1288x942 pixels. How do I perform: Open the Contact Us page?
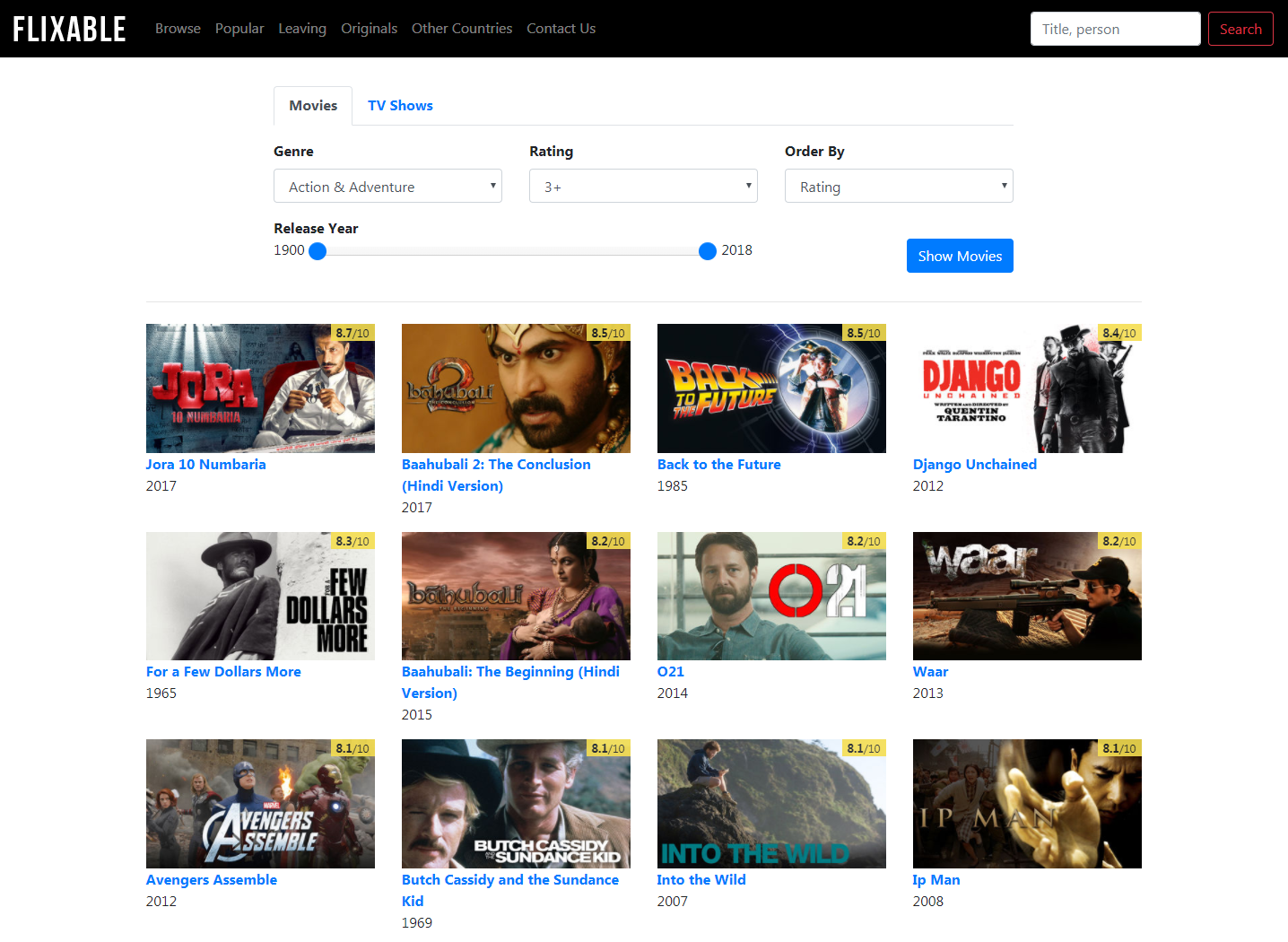561,28
